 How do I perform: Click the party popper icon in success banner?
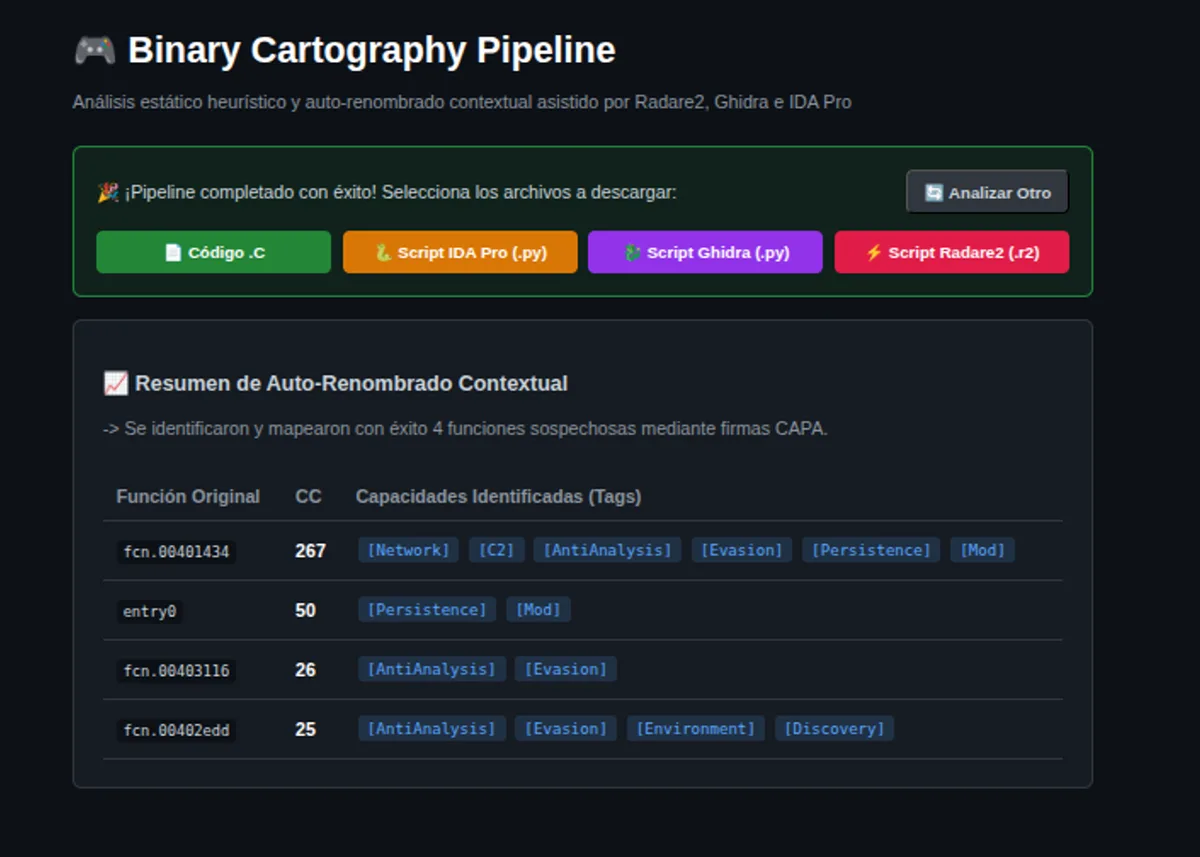tap(108, 192)
